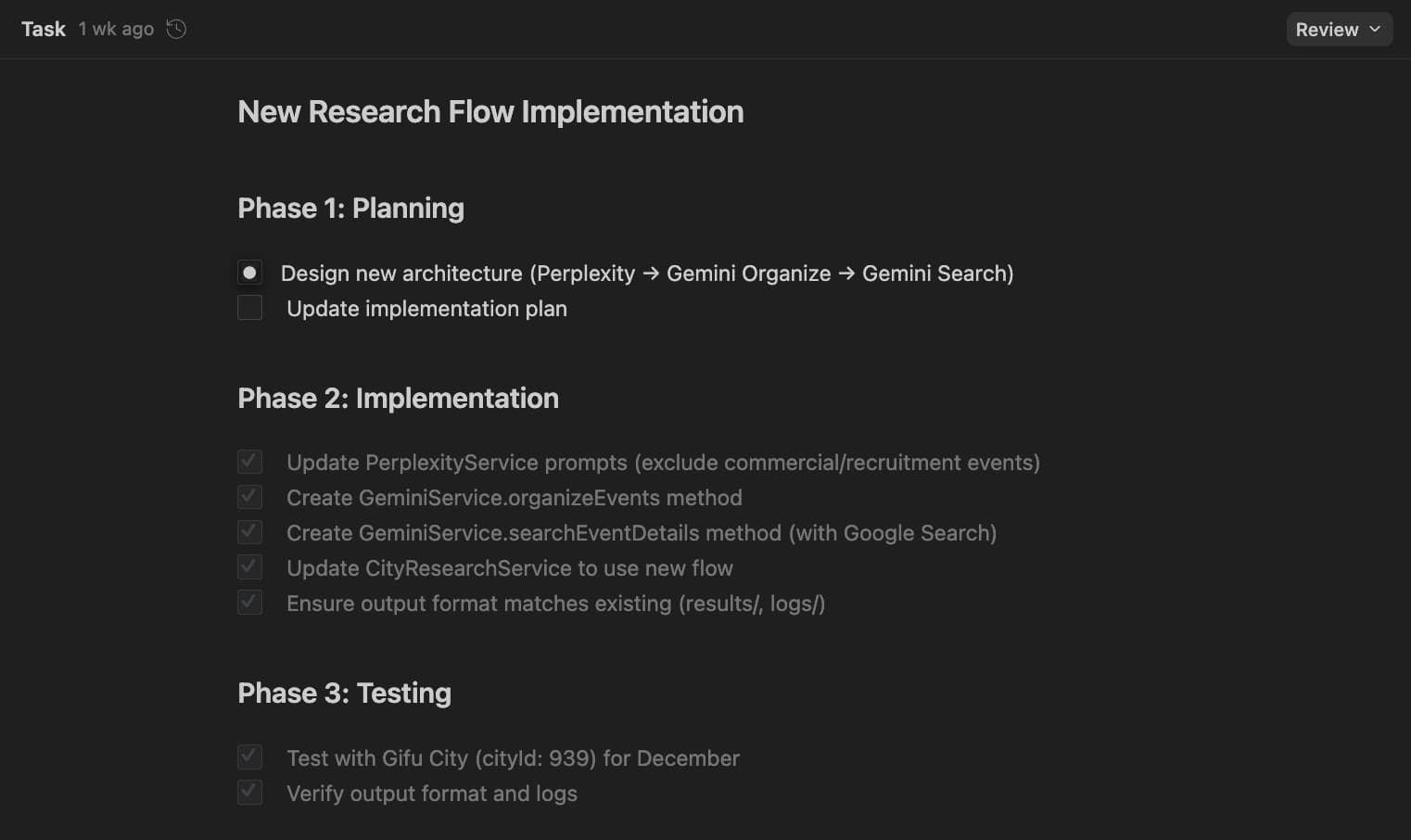1411x840 pixels.
Task: Click the Update implementation plan text
Action: (x=426, y=309)
